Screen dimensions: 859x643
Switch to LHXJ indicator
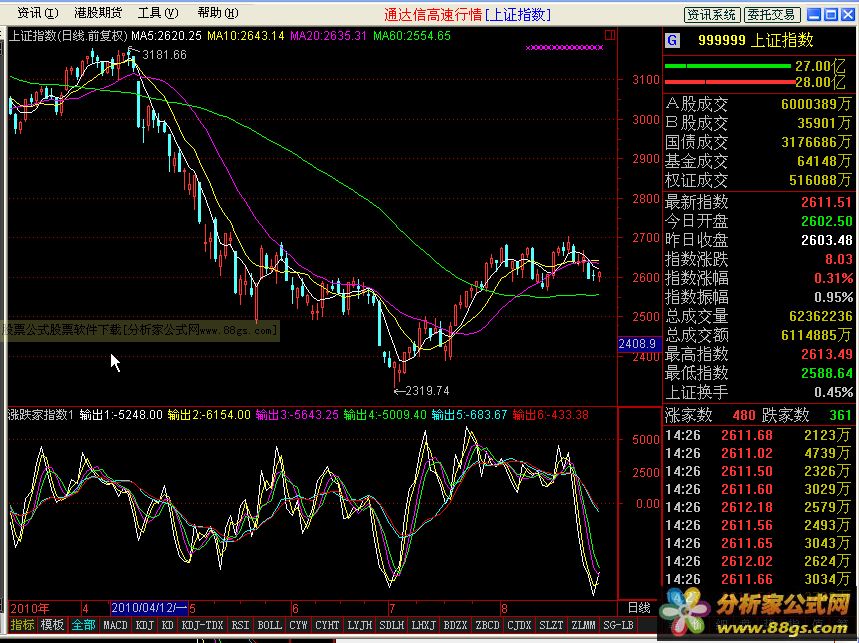coord(423,624)
